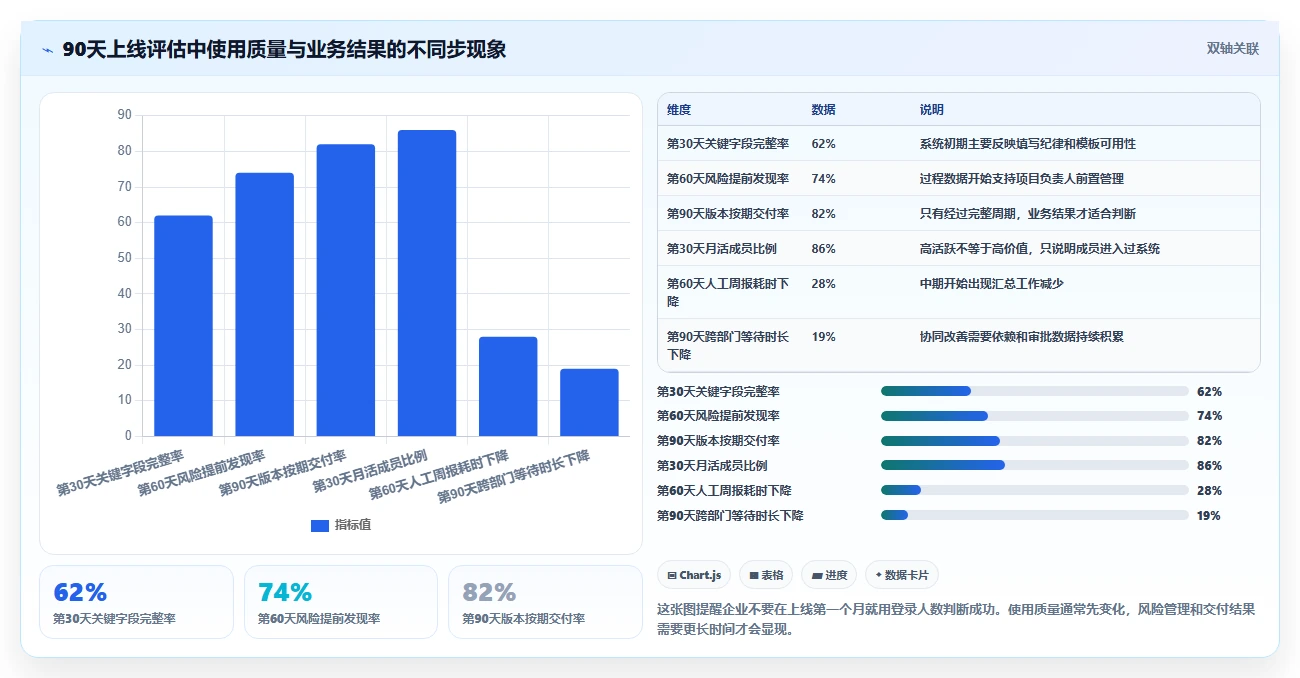Click the 62% value in the table

tap(824, 144)
